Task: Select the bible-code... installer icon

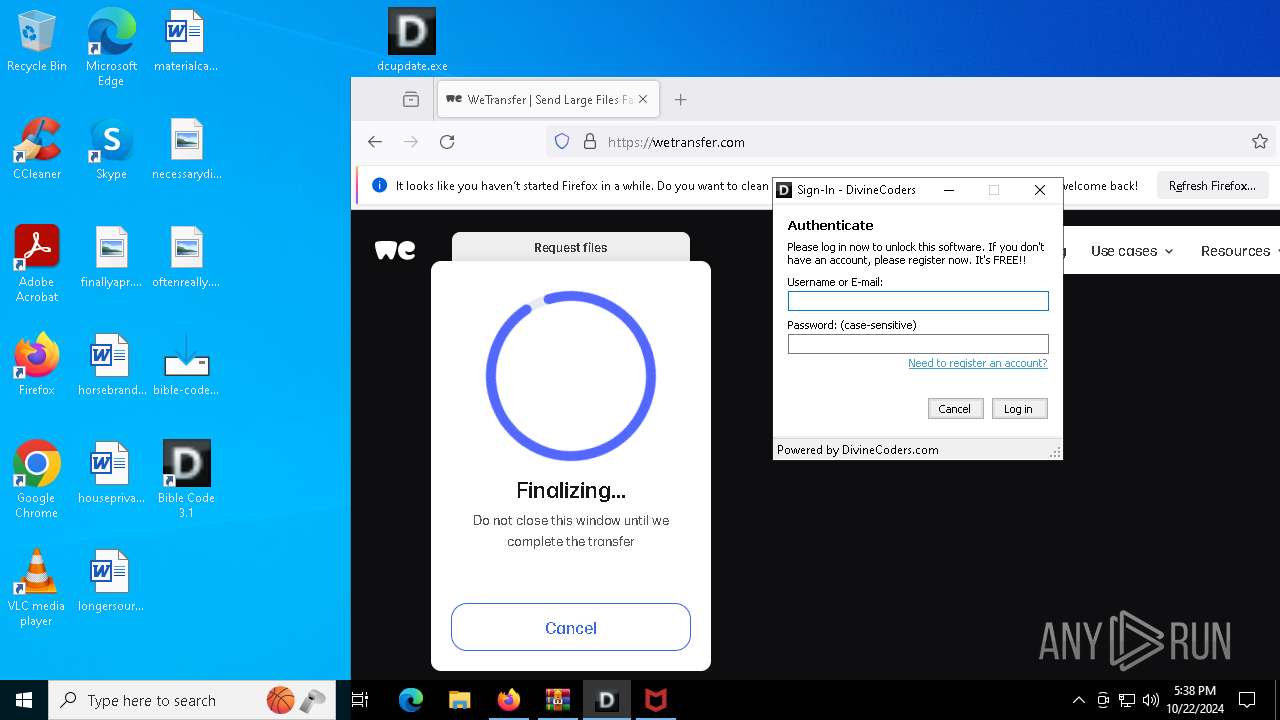Action: coord(186,365)
